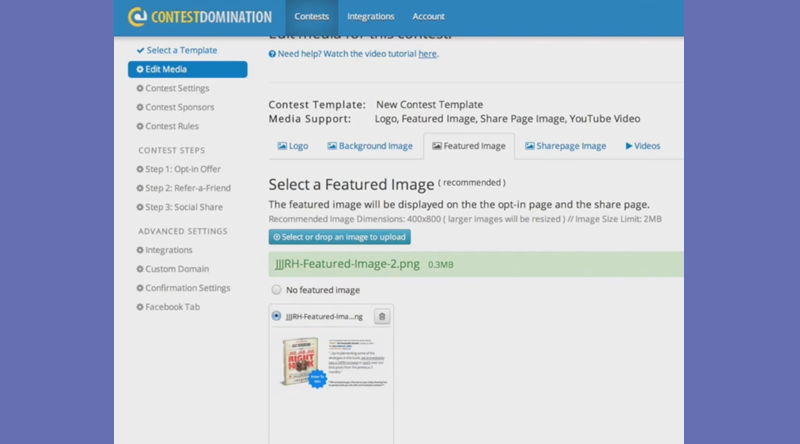
Task: Click the image icon on Featured Image tab
Action: click(x=437, y=146)
